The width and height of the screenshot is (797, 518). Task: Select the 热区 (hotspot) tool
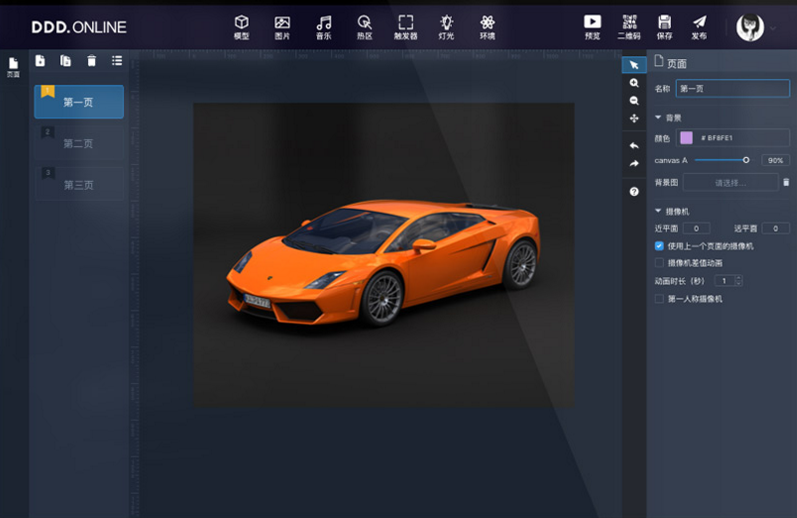(364, 27)
